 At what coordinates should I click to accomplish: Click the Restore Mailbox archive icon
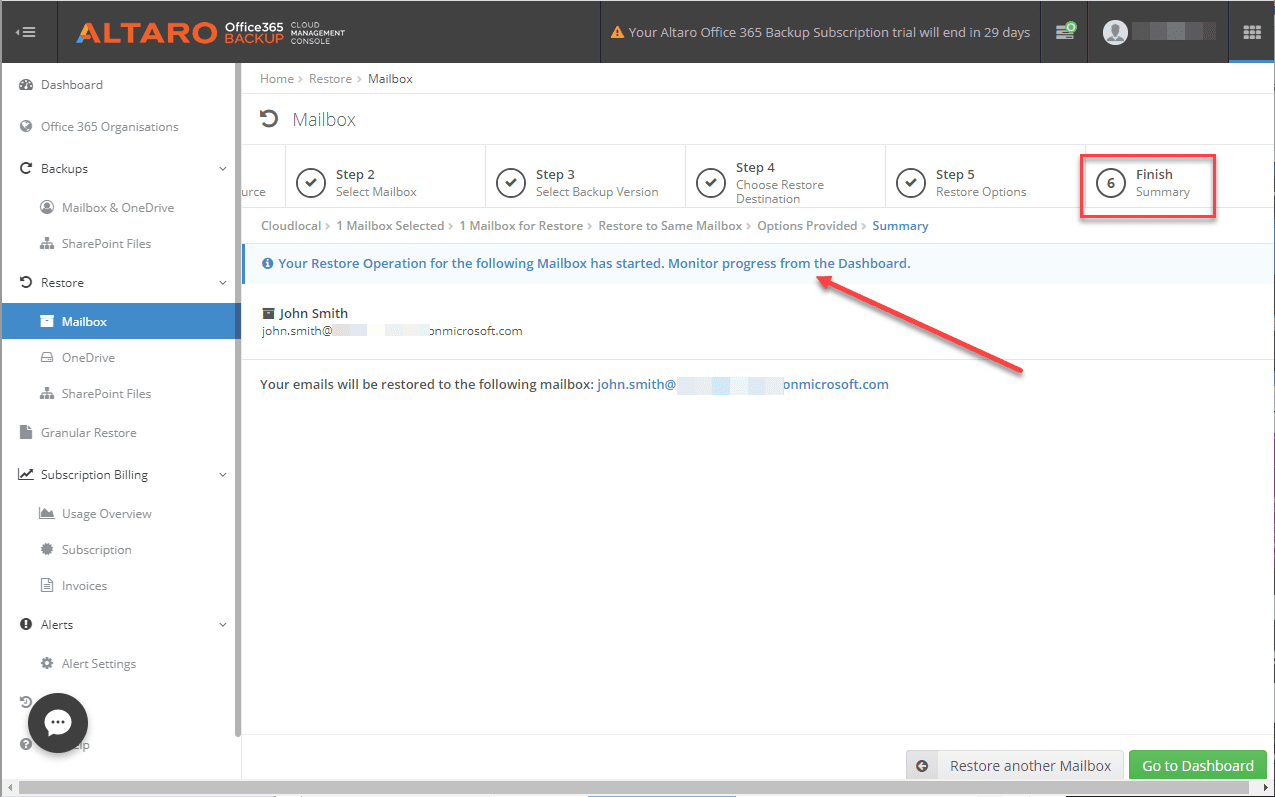click(47, 322)
